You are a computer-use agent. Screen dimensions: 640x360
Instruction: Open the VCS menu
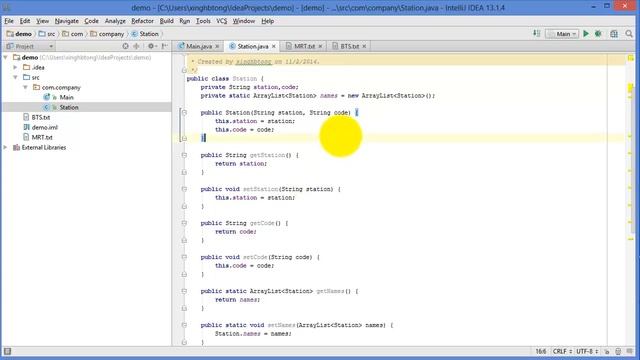[222, 21]
